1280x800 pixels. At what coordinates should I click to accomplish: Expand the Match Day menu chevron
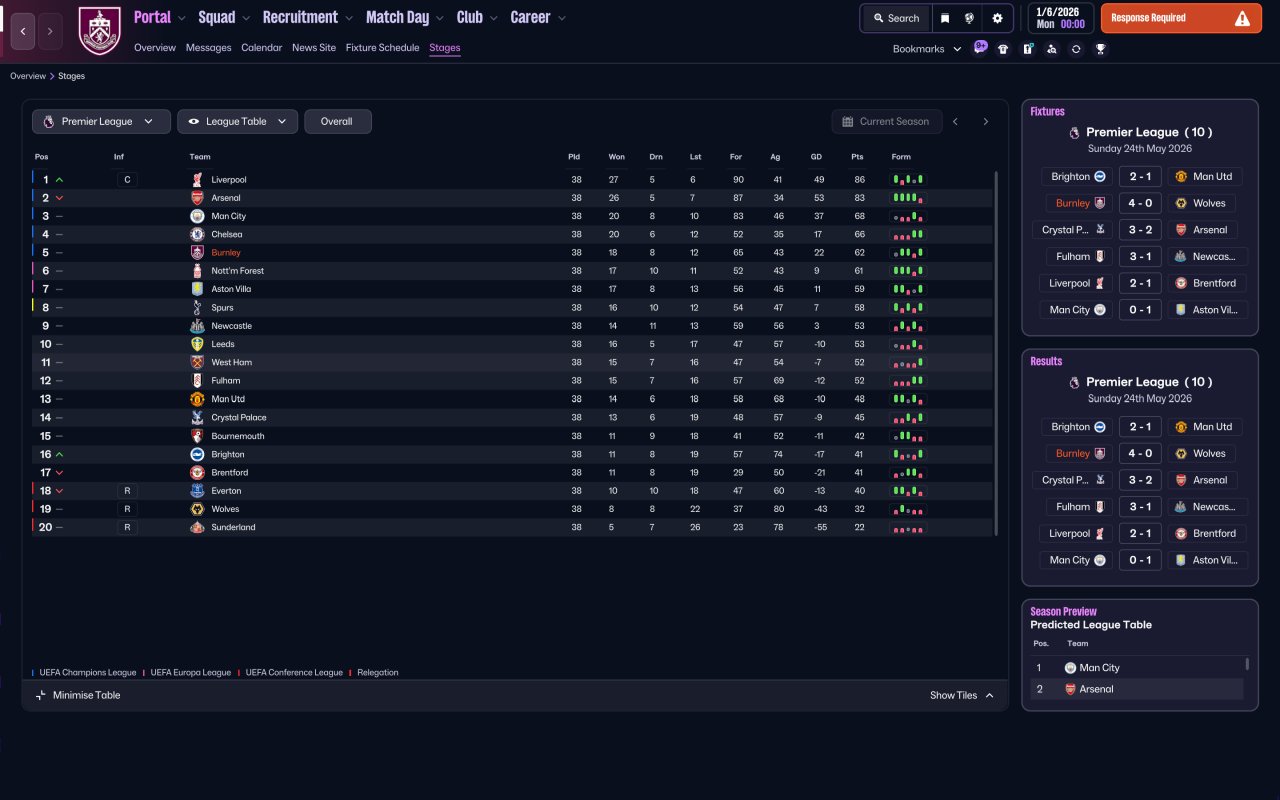pos(439,18)
